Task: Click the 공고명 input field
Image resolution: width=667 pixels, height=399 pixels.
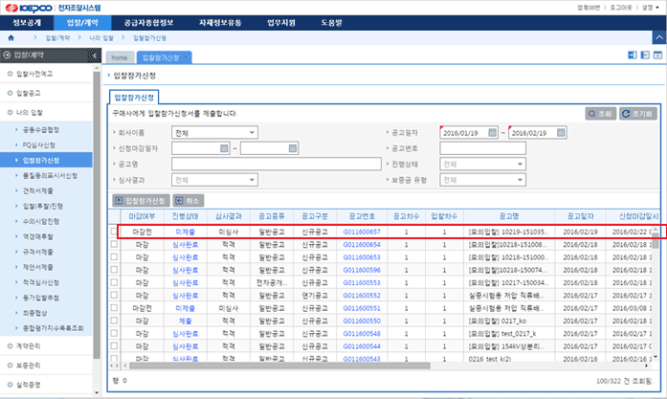Action: 276,164
